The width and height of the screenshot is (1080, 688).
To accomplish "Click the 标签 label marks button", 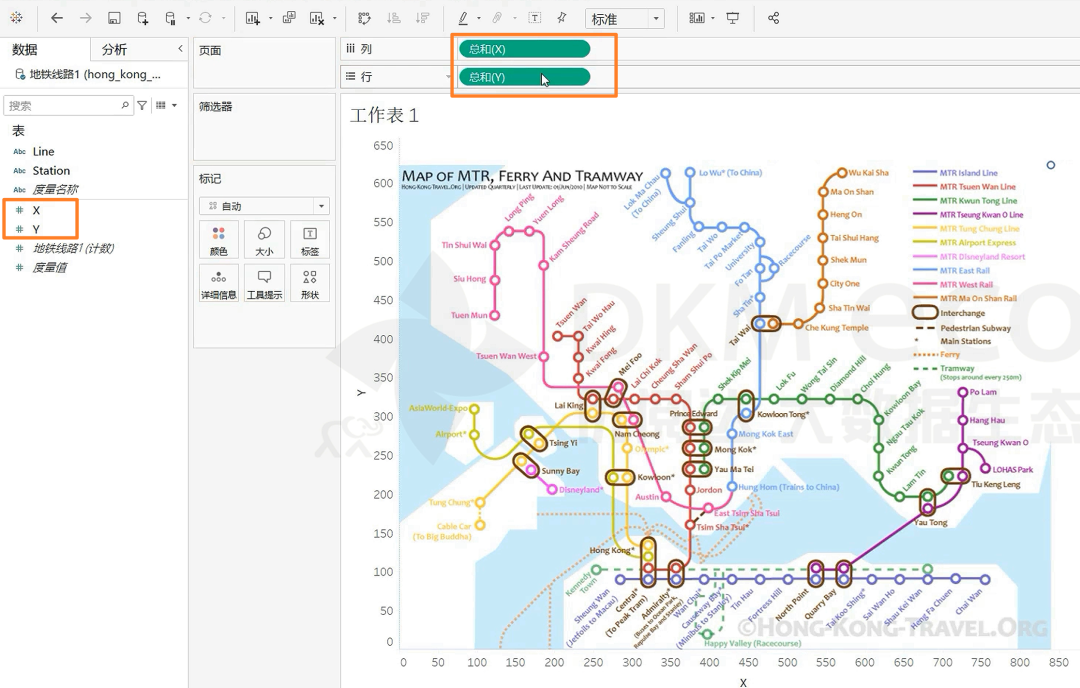I will click(x=310, y=240).
